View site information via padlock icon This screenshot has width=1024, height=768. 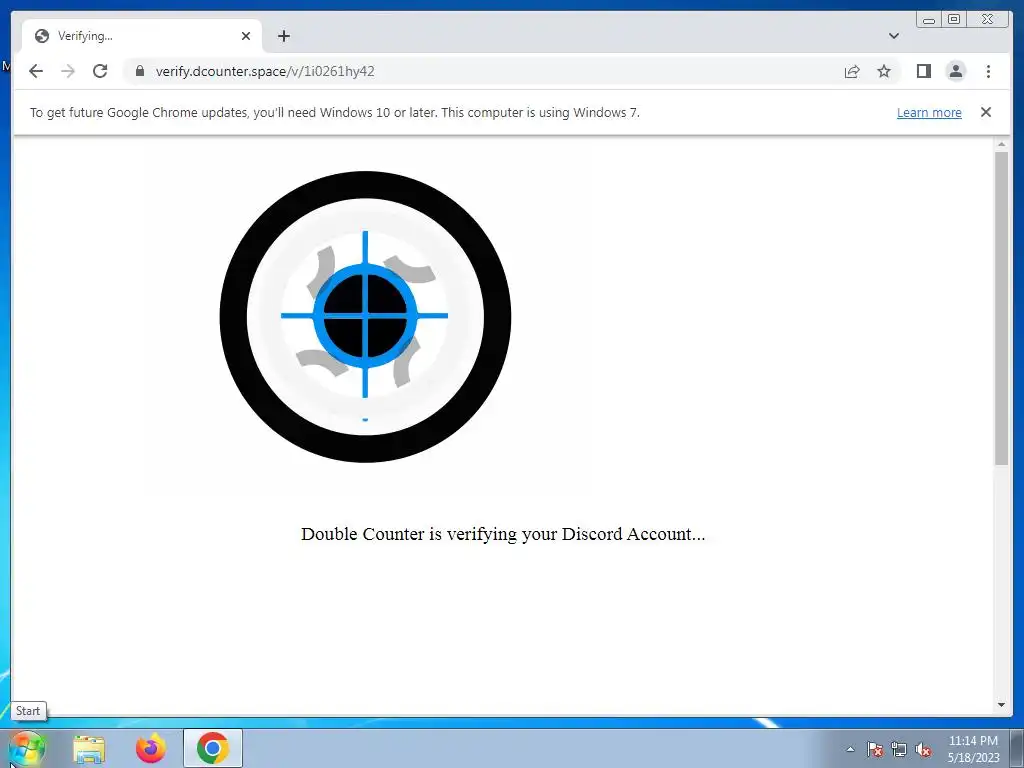pyautogui.click(x=139, y=71)
